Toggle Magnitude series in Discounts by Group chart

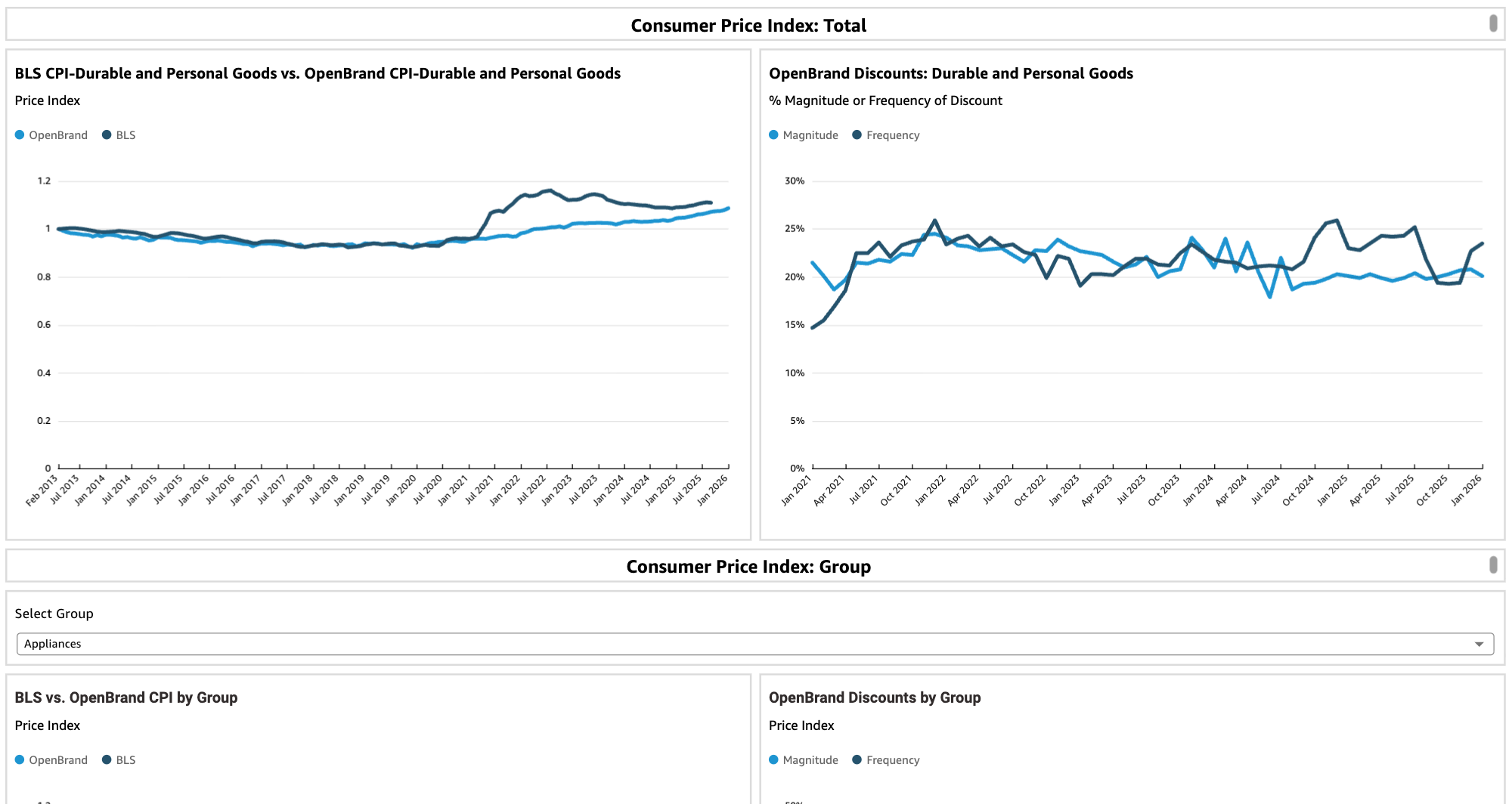tap(773, 760)
